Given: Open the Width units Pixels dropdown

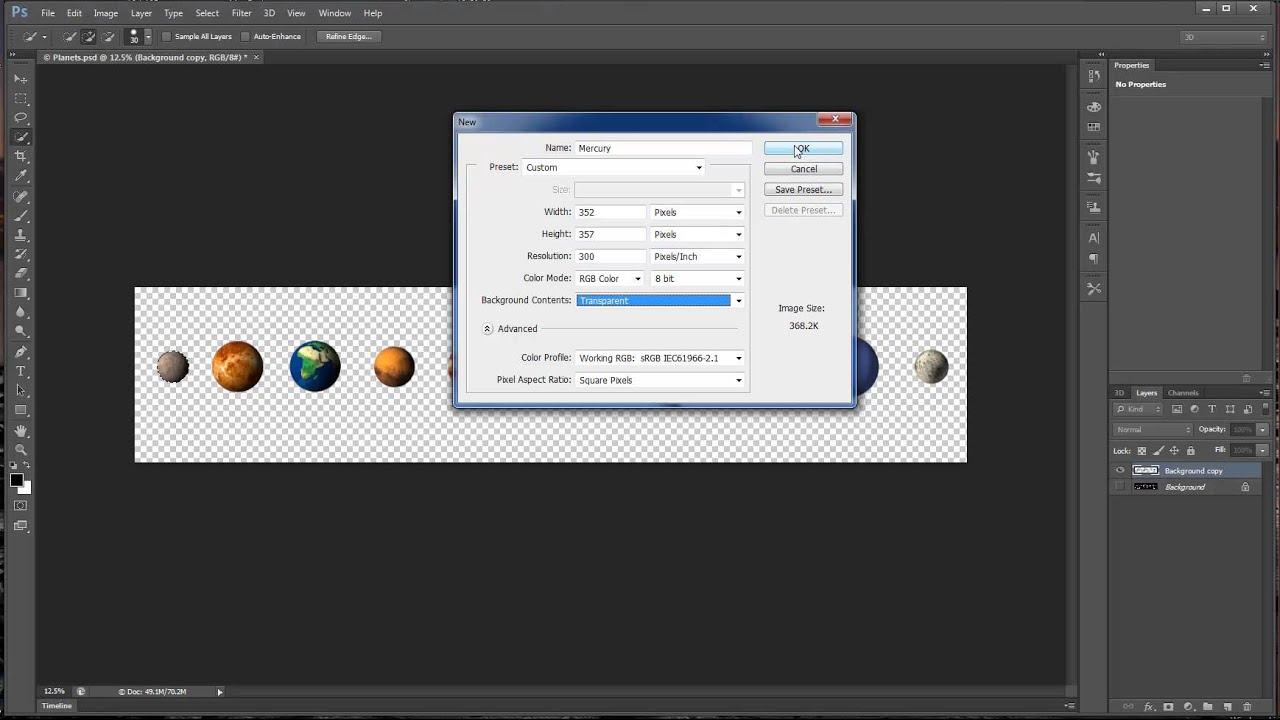Looking at the screenshot, I should pyautogui.click(x=697, y=212).
